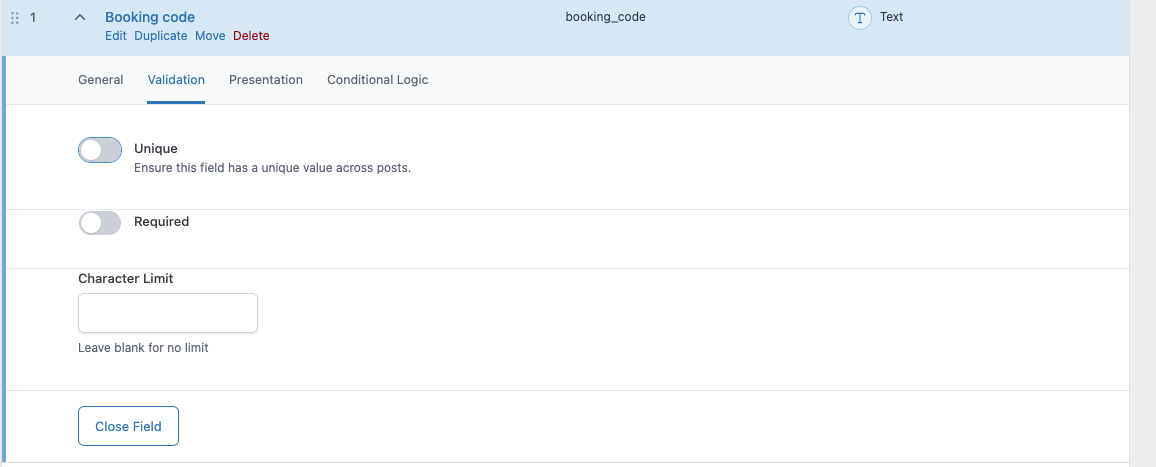The height and width of the screenshot is (467, 1156).
Task: Click the 'Leave blank for no limit' hint
Action: point(143,347)
